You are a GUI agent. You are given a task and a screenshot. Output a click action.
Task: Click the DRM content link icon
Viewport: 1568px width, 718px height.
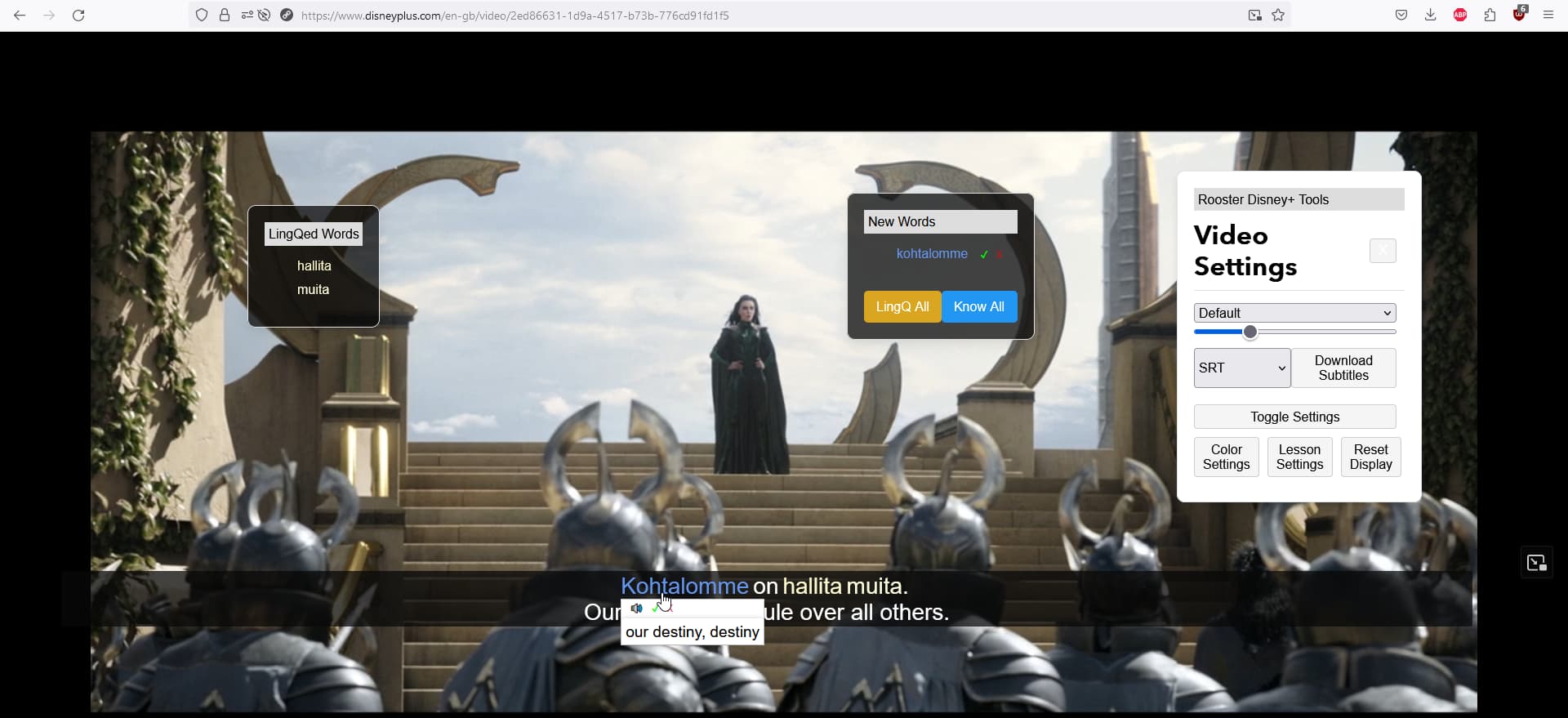287,16
